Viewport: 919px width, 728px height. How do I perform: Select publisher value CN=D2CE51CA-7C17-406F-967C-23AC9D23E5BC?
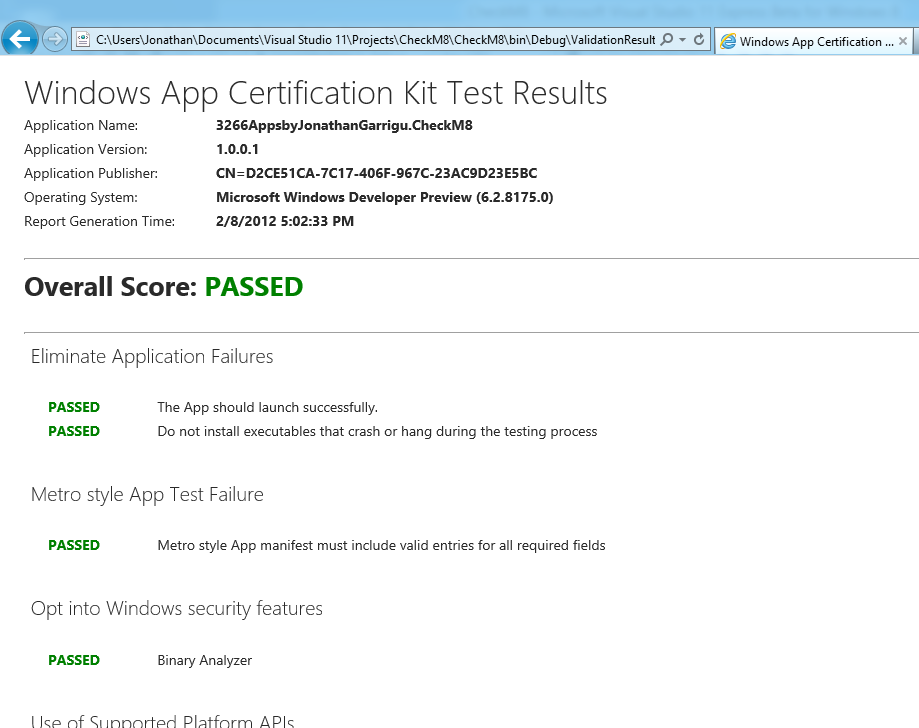point(376,174)
